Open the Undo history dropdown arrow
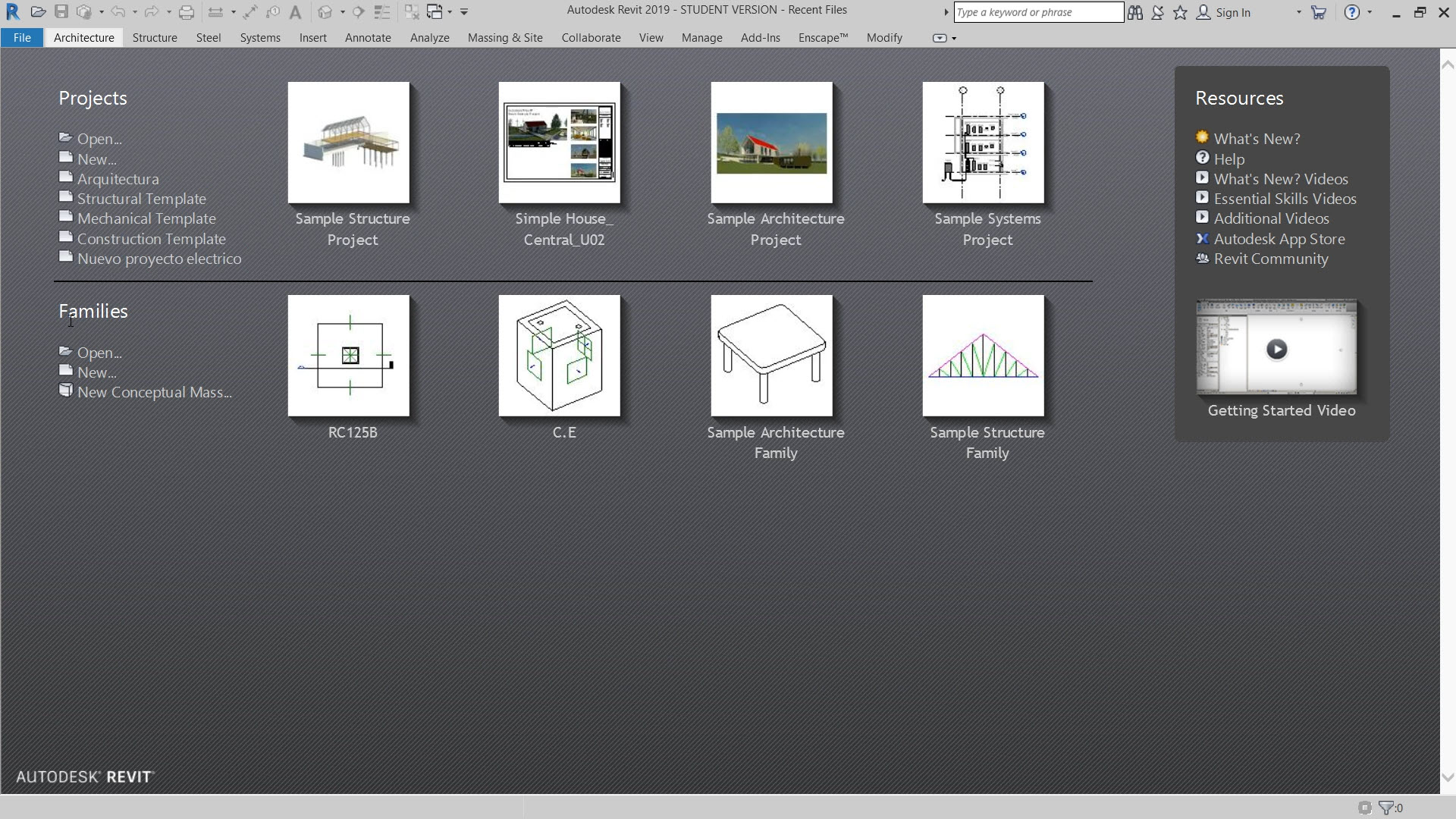1456x819 pixels. [134, 12]
